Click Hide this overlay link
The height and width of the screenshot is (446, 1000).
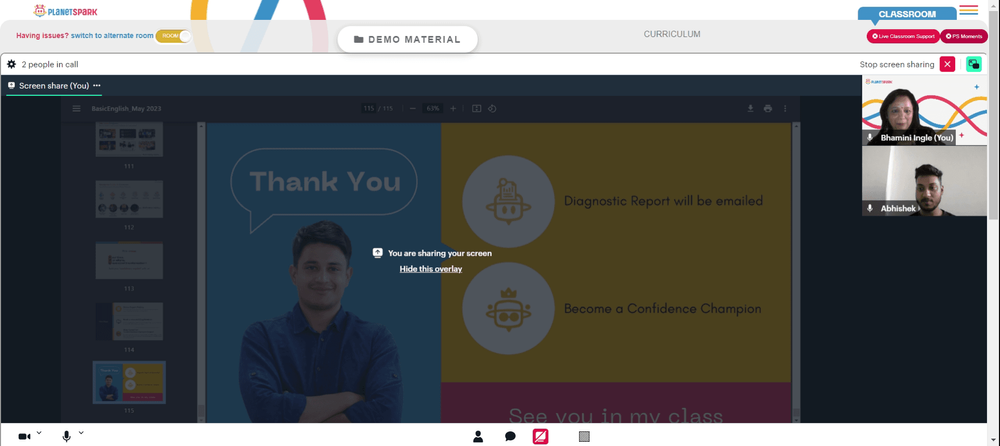[x=430, y=269]
